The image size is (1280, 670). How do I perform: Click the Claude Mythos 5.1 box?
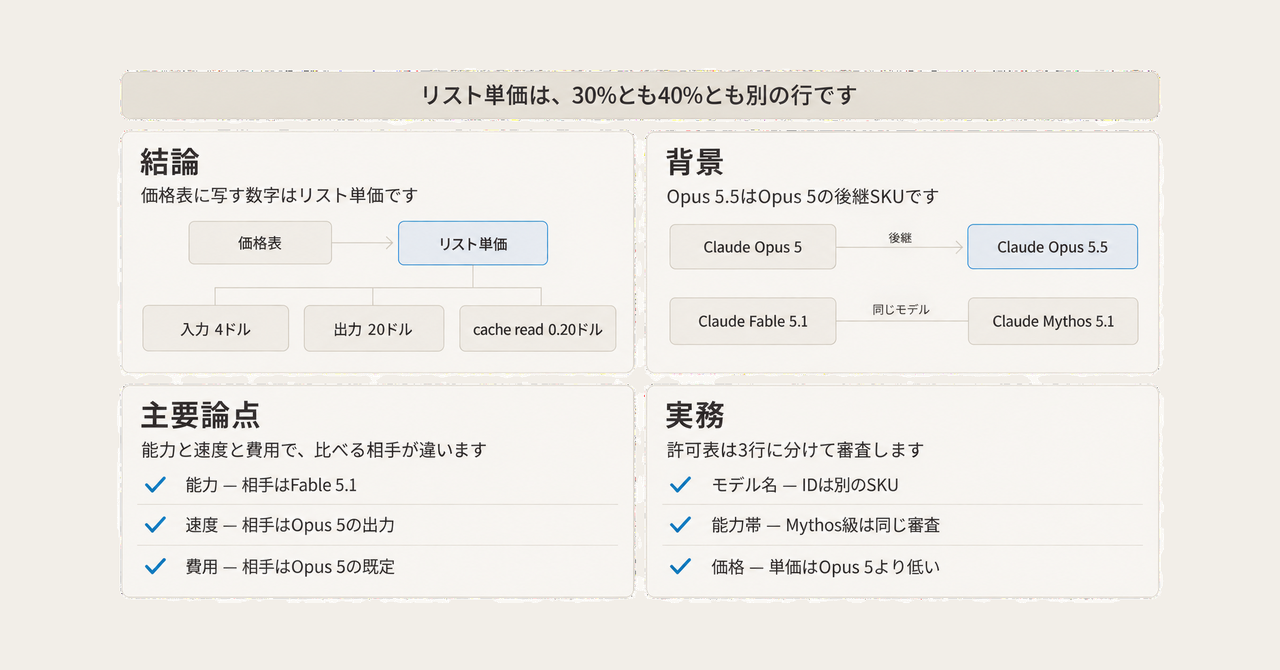(1053, 321)
